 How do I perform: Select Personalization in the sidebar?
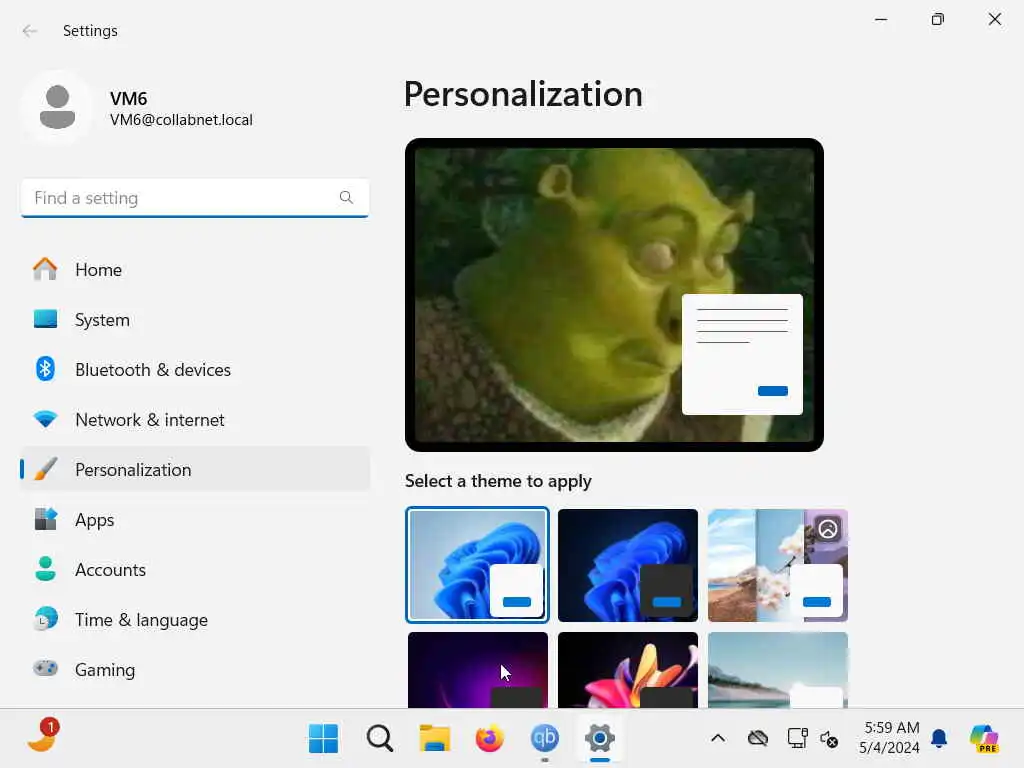pos(195,470)
